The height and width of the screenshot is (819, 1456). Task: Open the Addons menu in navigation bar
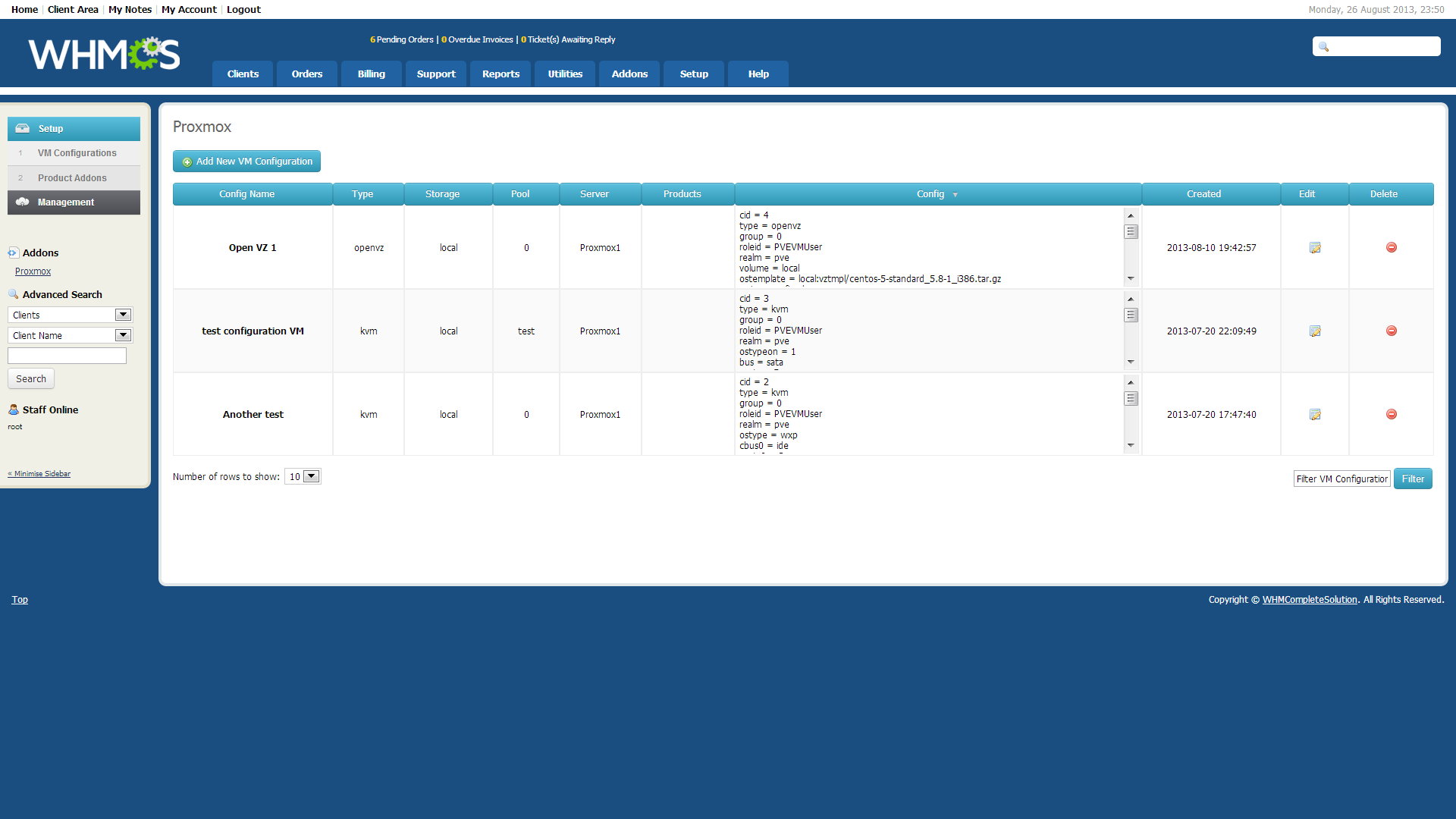(629, 74)
